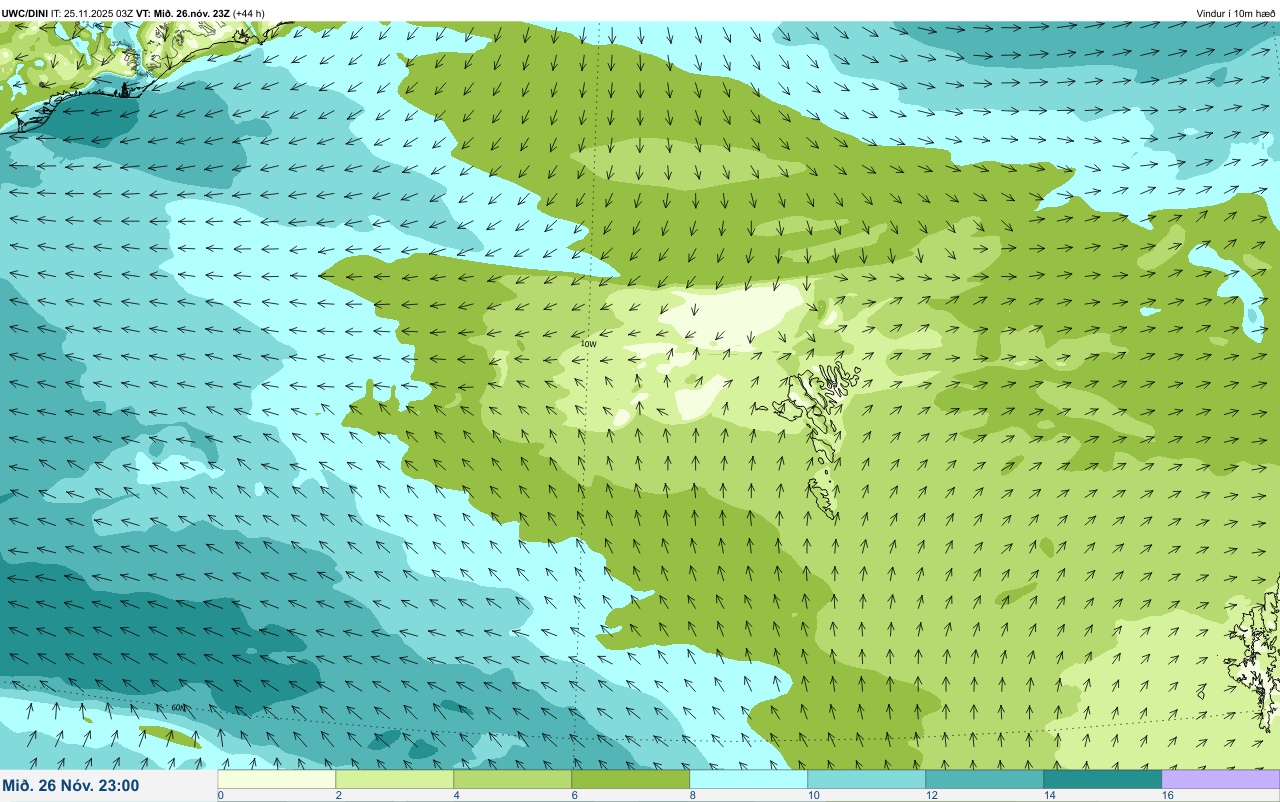Select the 'UWC/DINI' model label
The width and height of the screenshot is (1280, 802).
25,13
